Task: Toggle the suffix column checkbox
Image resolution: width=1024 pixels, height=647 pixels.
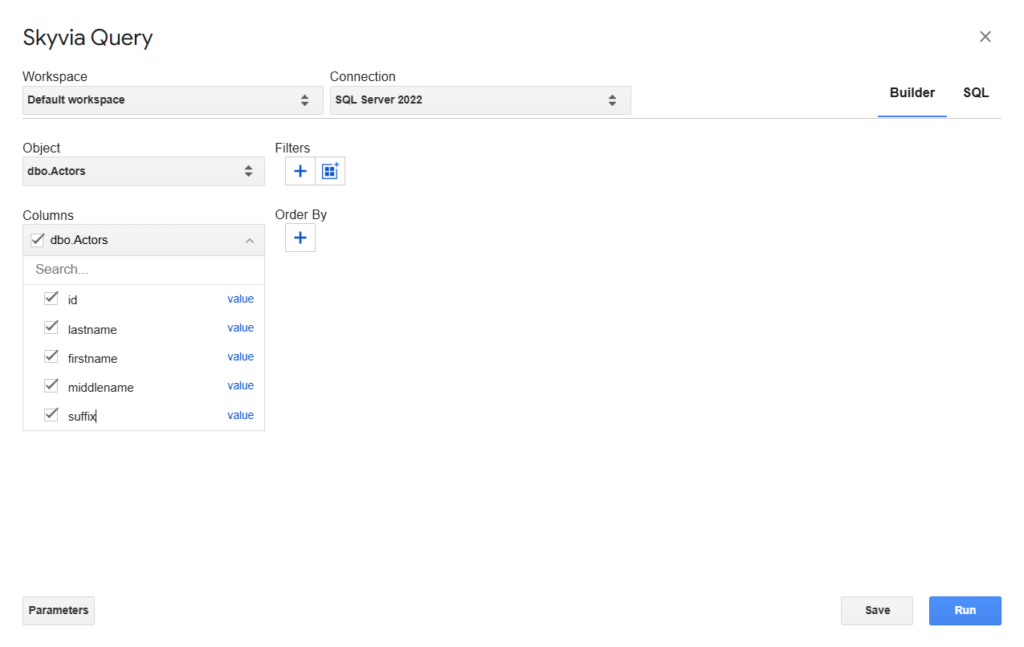Action: [x=51, y=415]
